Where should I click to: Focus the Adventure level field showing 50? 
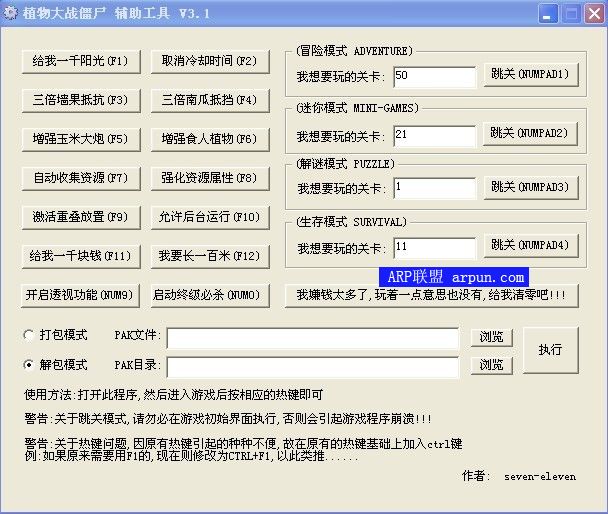(x=434, y=76)
